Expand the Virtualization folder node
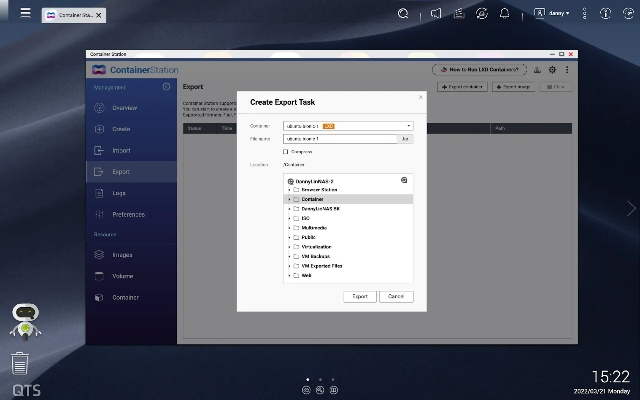Image resolution: width=640 pixels, height=400 pixels. [x=289, y=247]
